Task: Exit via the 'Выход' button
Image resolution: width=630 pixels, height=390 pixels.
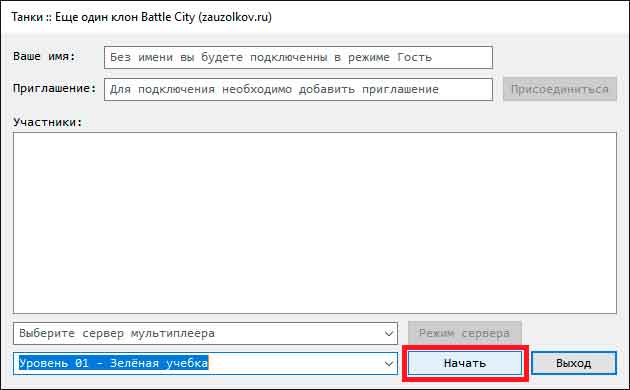Action: pos(574,363)
